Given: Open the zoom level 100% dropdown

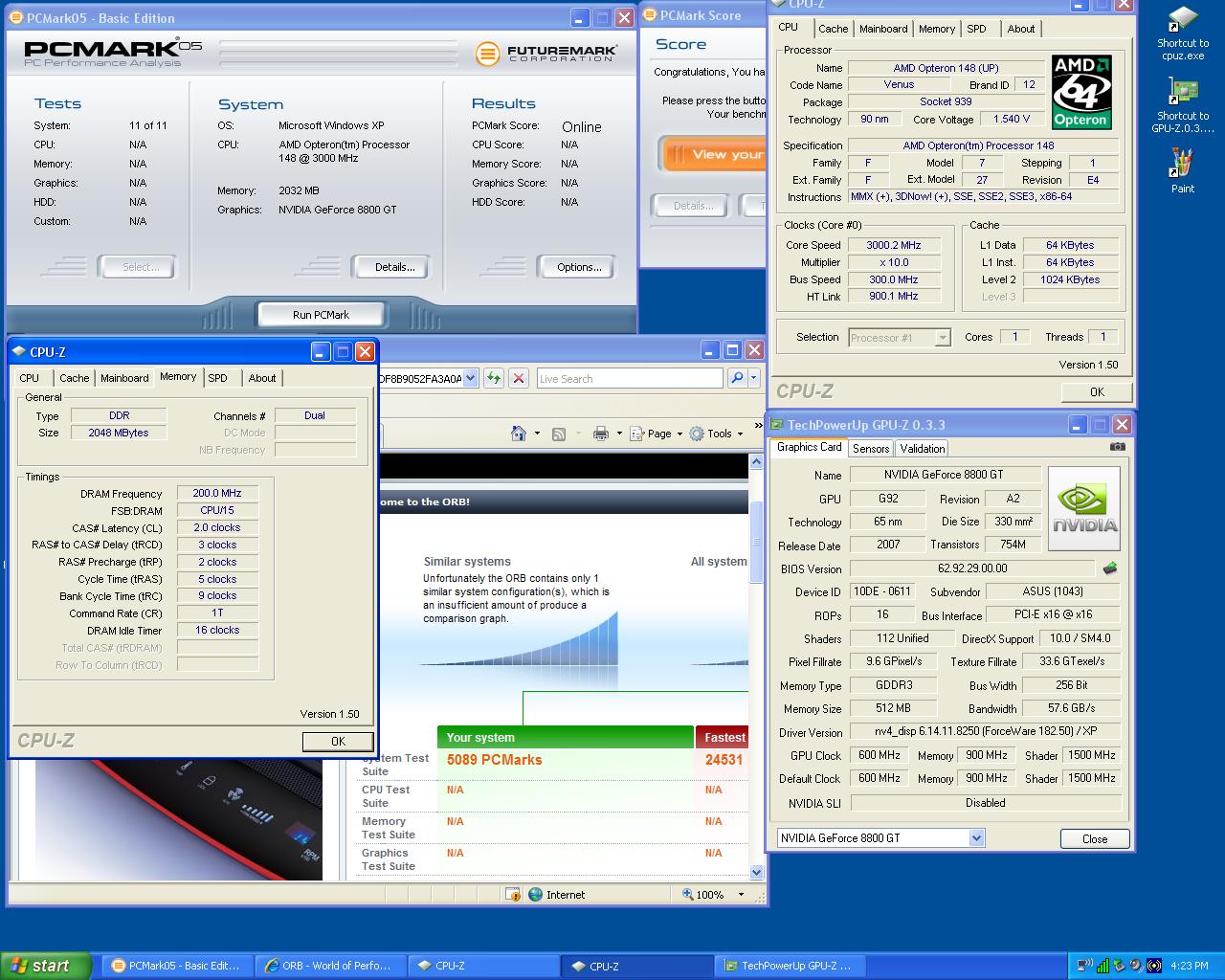Looking at the screenshot, I should point(740,895).
